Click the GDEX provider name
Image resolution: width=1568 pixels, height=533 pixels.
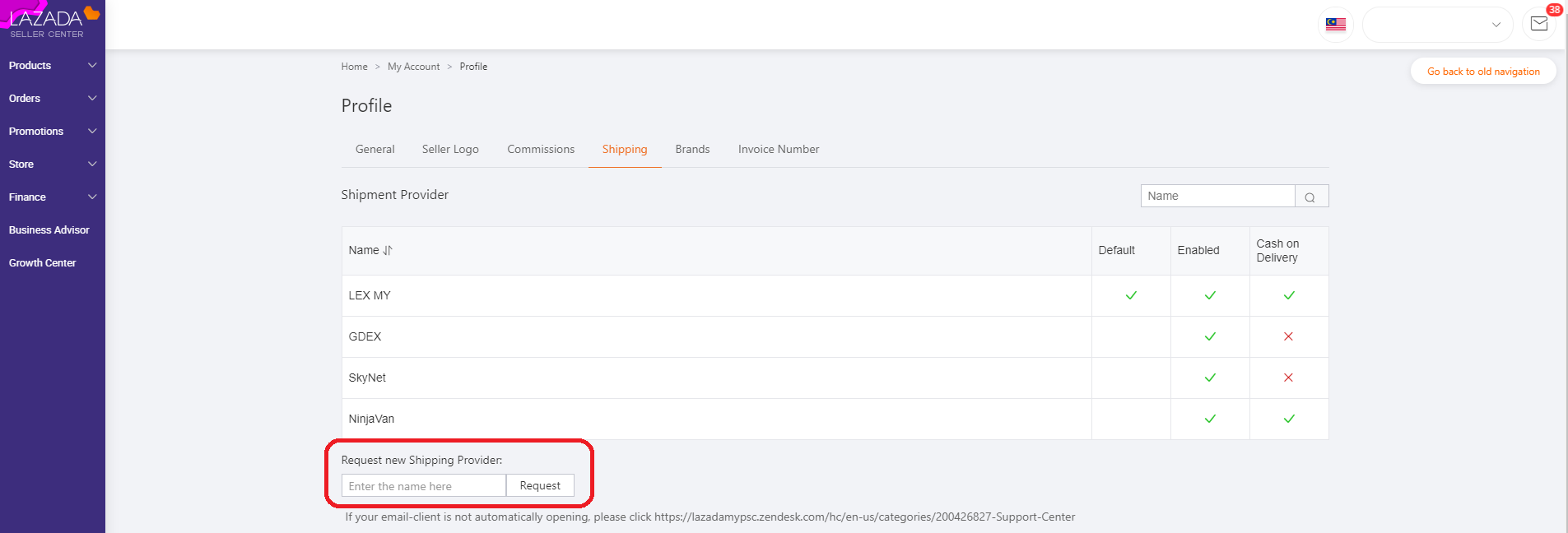(365, 336)
